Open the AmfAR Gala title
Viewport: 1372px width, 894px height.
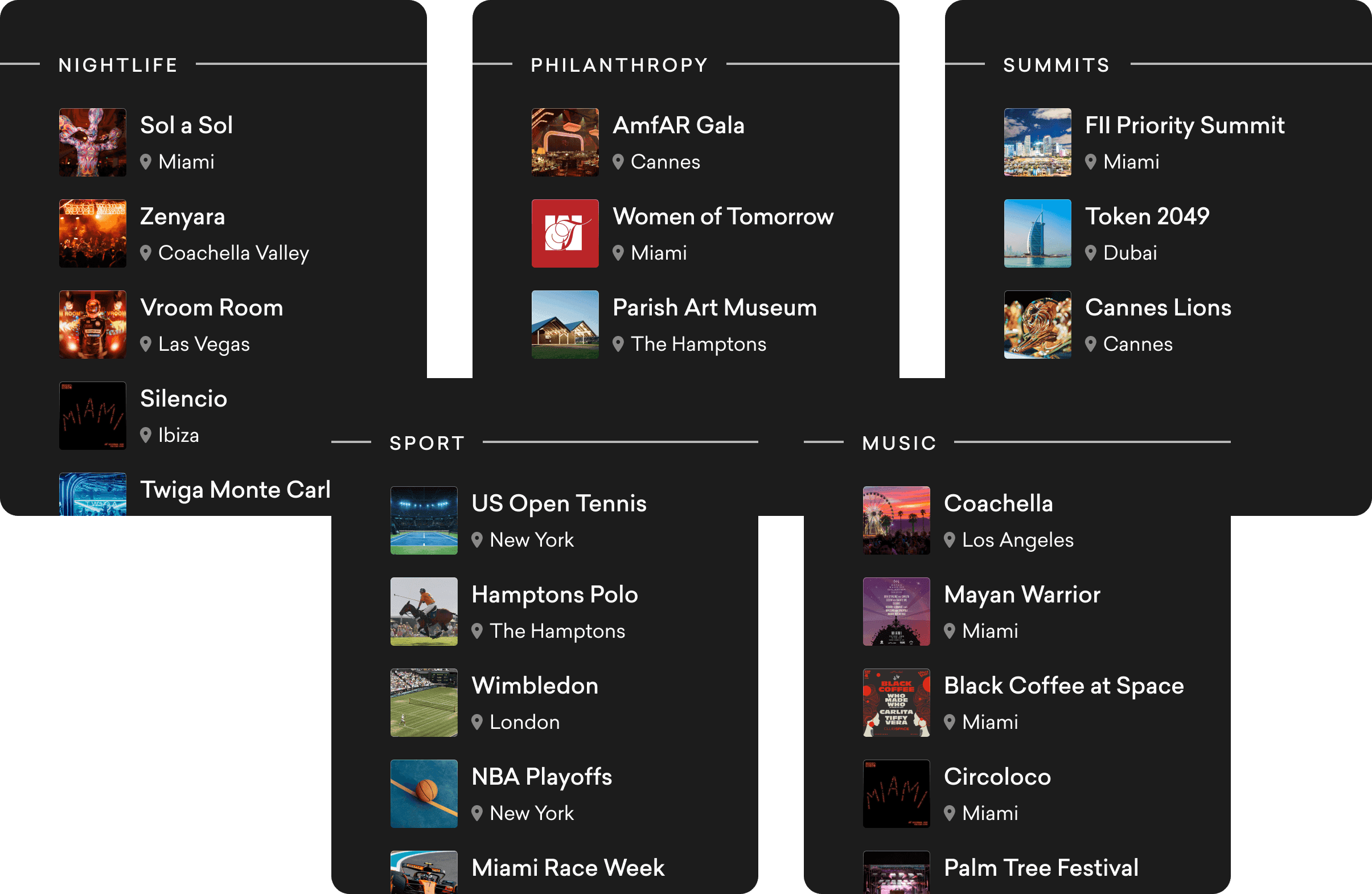(x=679, y=125)
